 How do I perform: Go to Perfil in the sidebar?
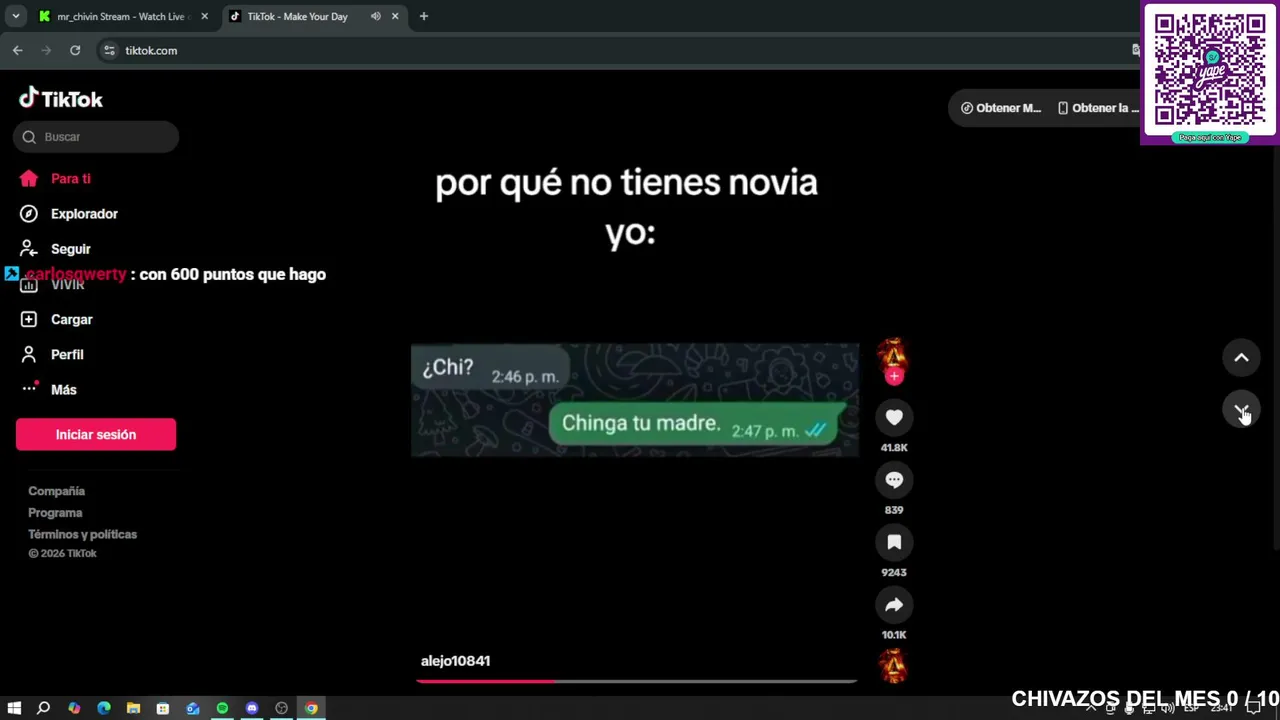(67, 355)
